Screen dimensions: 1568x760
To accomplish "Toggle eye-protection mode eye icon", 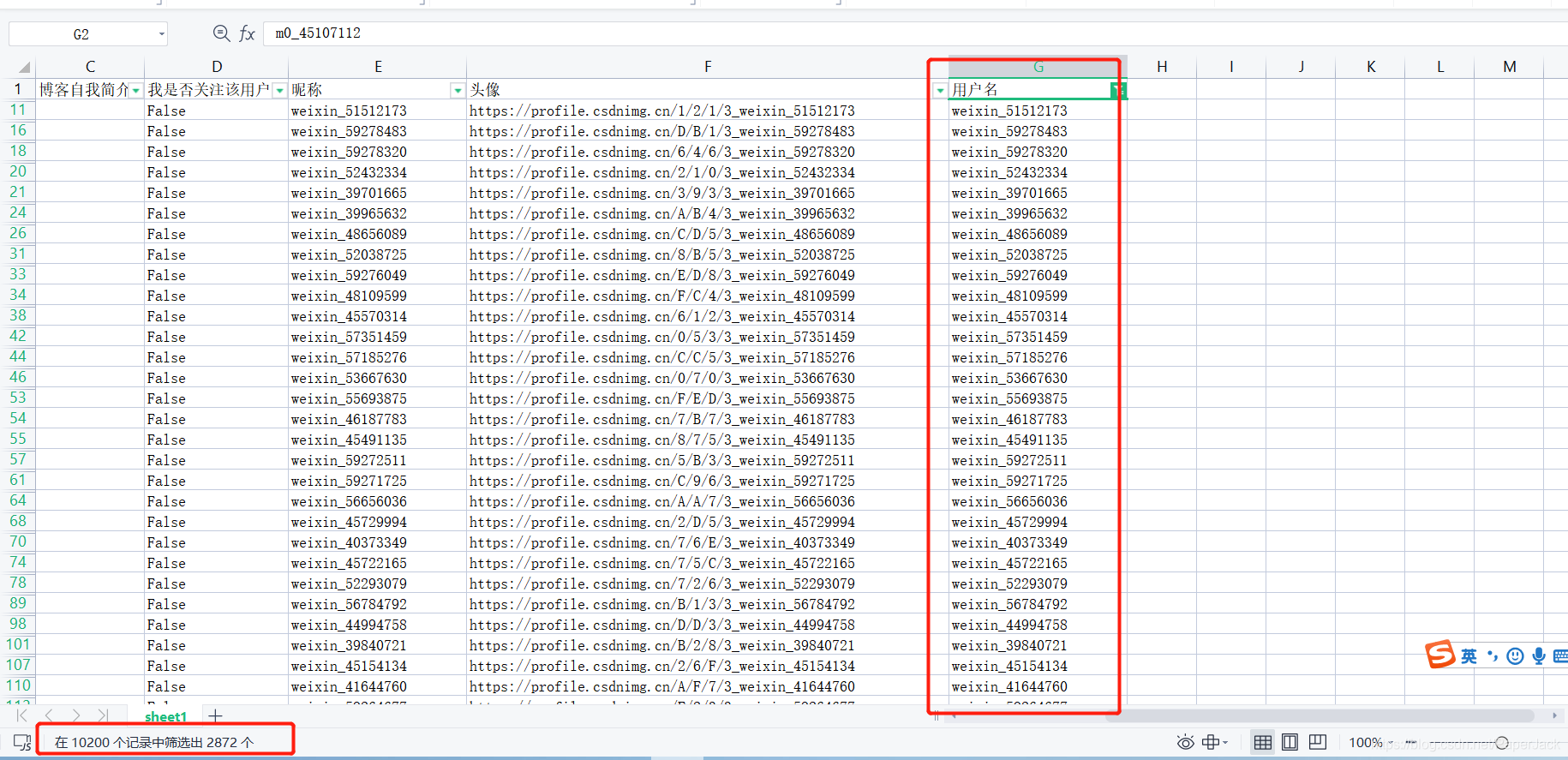I will pyautogui.click(x=1185, y=742).
